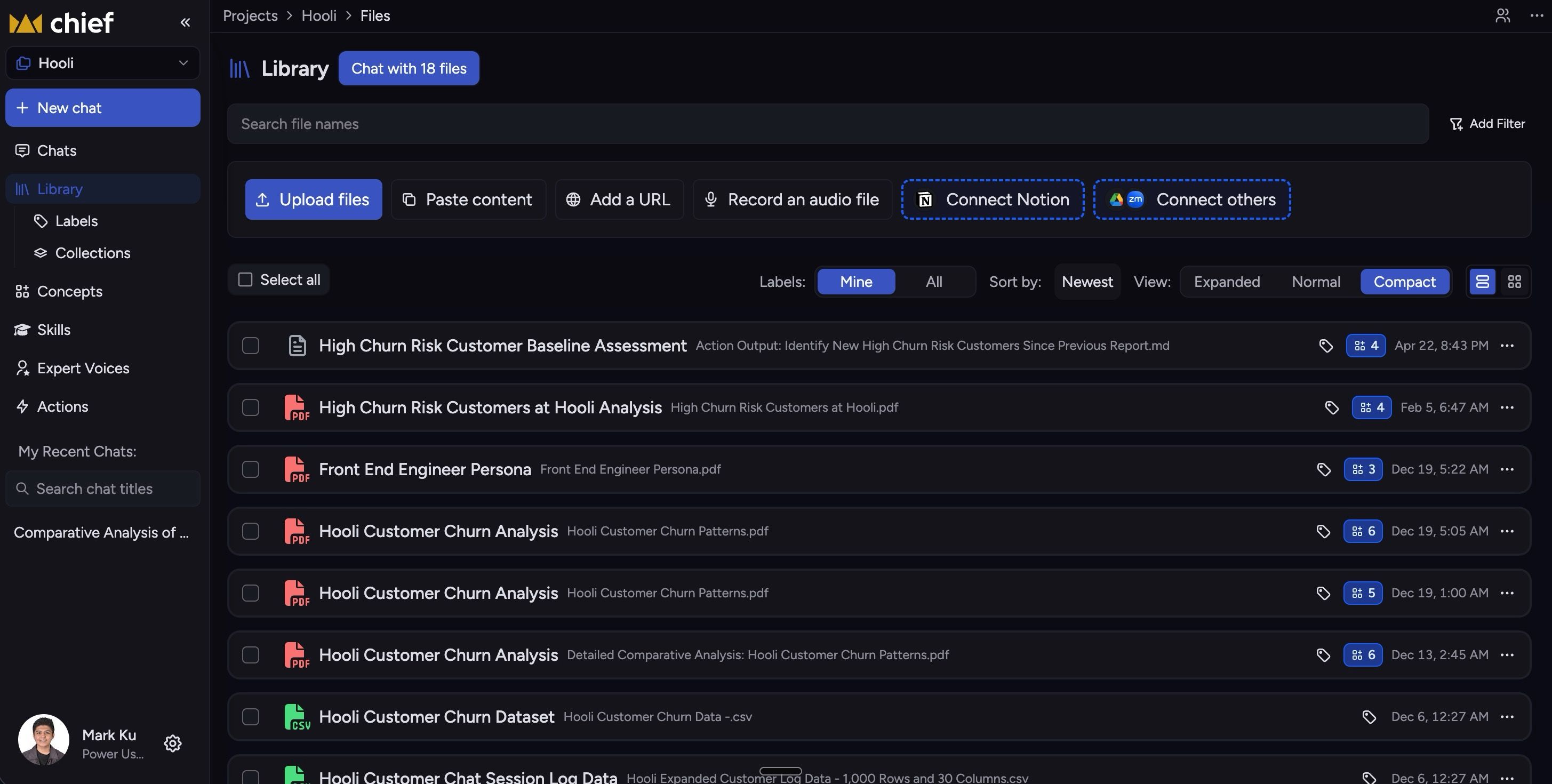Screen dimensions: 1552x784
Task: Open concepts badge 6 on Dec 13 file
Action: click(x=1363, y=655)
